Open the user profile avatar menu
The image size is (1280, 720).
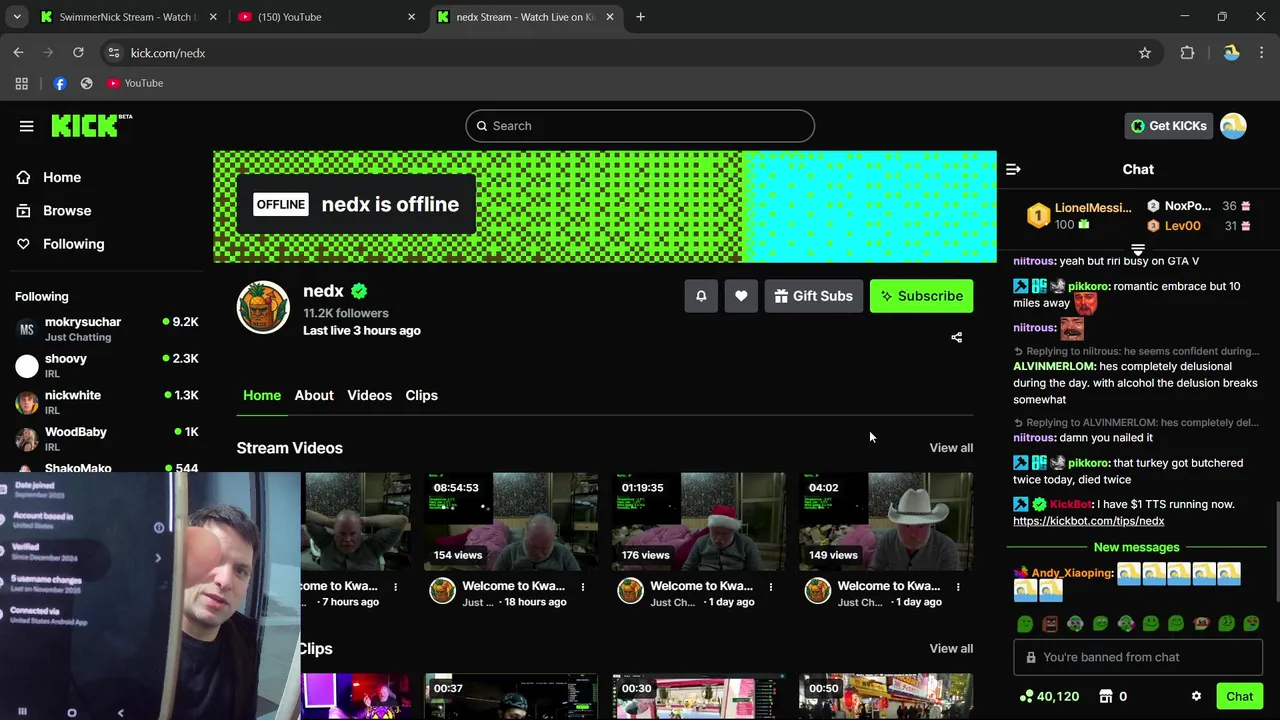1233,126
